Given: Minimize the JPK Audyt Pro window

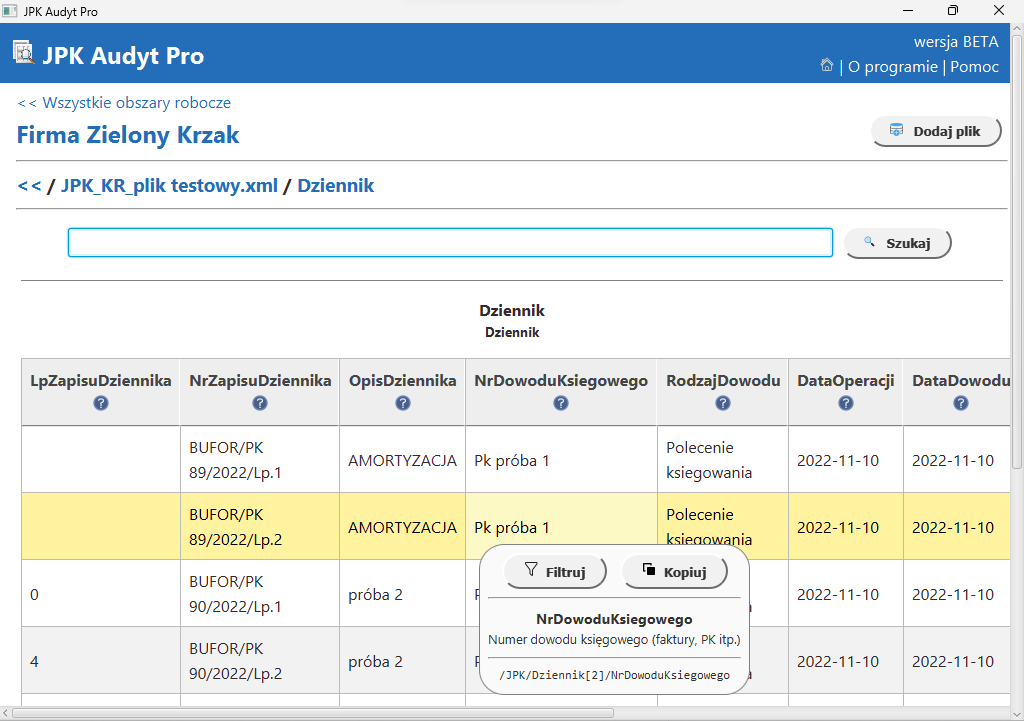Looking at the screenshot, I should click(x=908, y=10).
